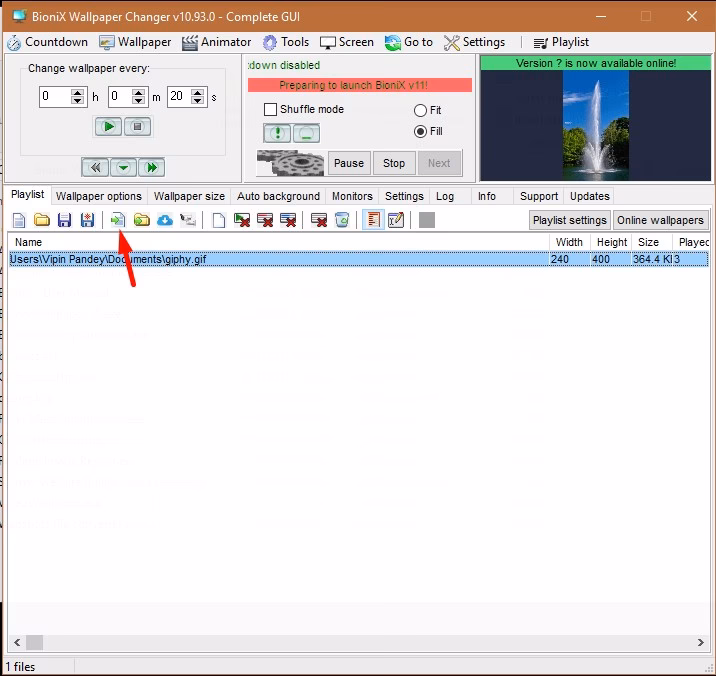Create a new playlist with the blank document icon

pos(19,221)
